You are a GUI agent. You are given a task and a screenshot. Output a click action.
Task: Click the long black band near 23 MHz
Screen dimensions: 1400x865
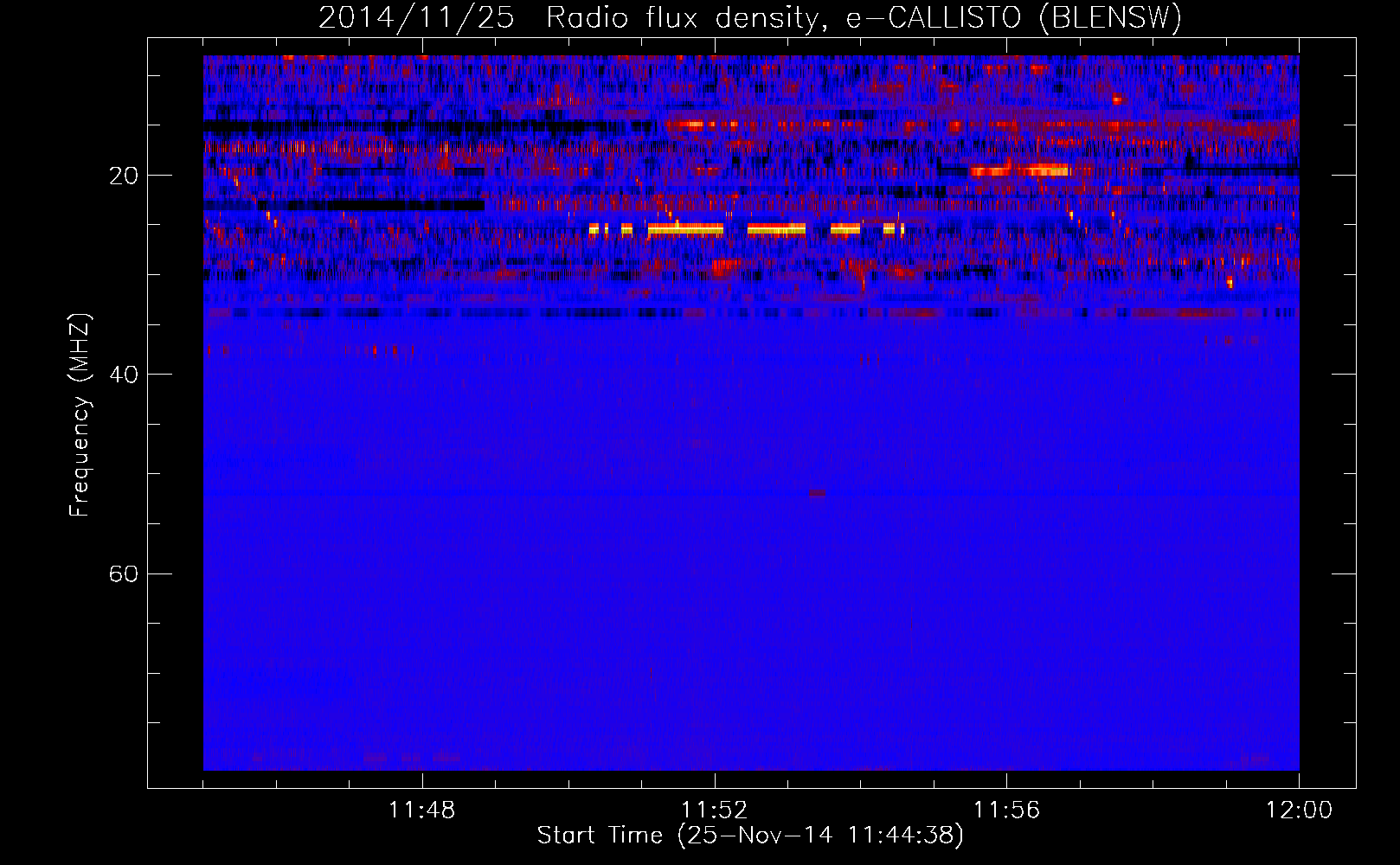point(370,206)
